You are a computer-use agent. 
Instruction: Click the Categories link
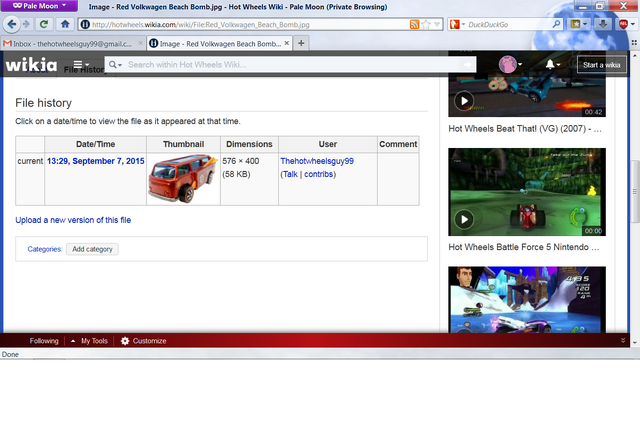point(44,249)
